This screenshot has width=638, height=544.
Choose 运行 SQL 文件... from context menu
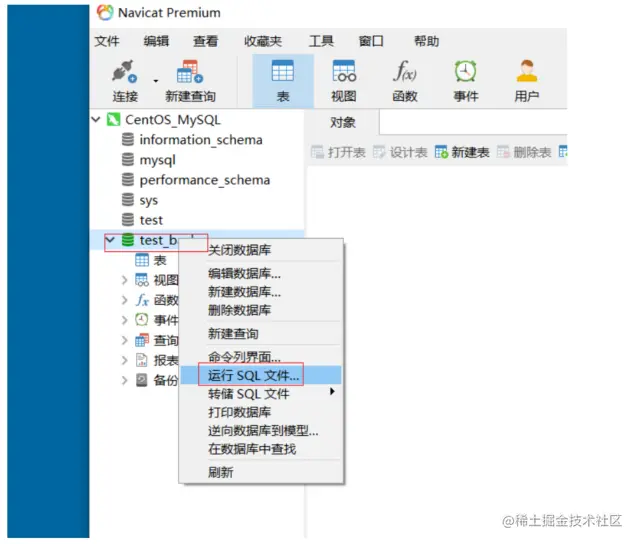[x=260, y=375]
